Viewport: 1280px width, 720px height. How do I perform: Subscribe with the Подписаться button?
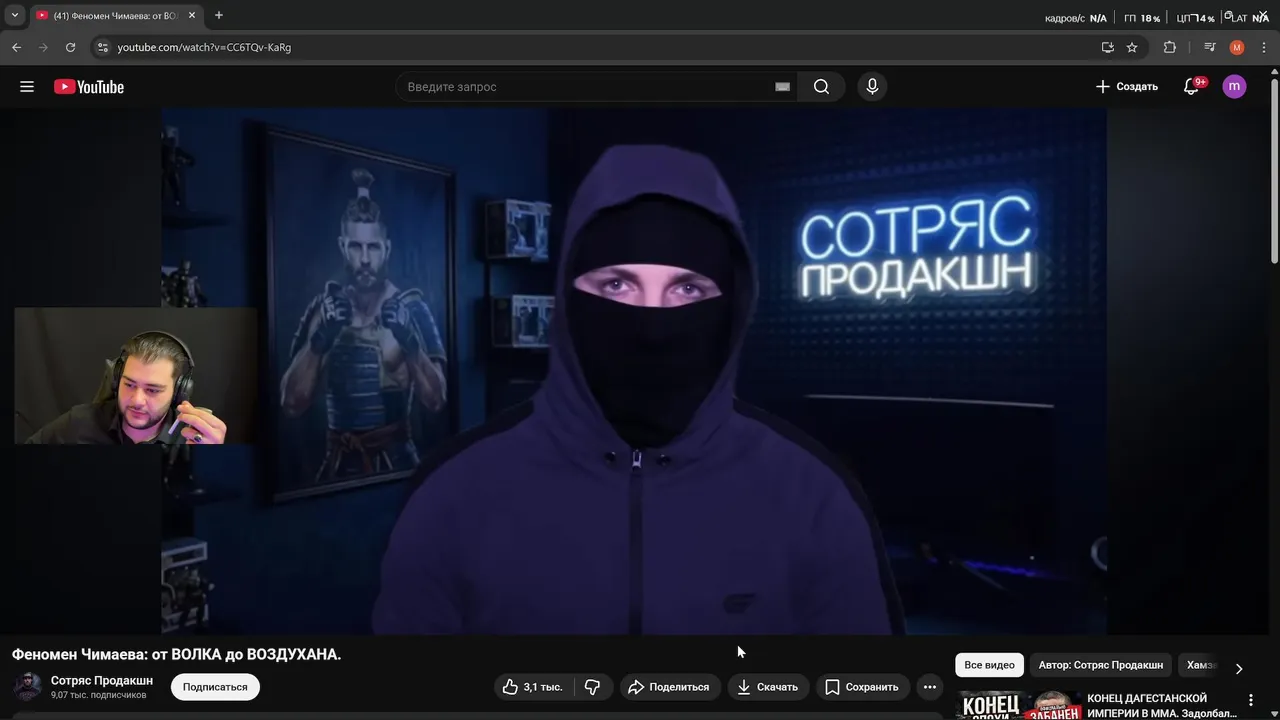pyautogui.click(x=215, y=687)
